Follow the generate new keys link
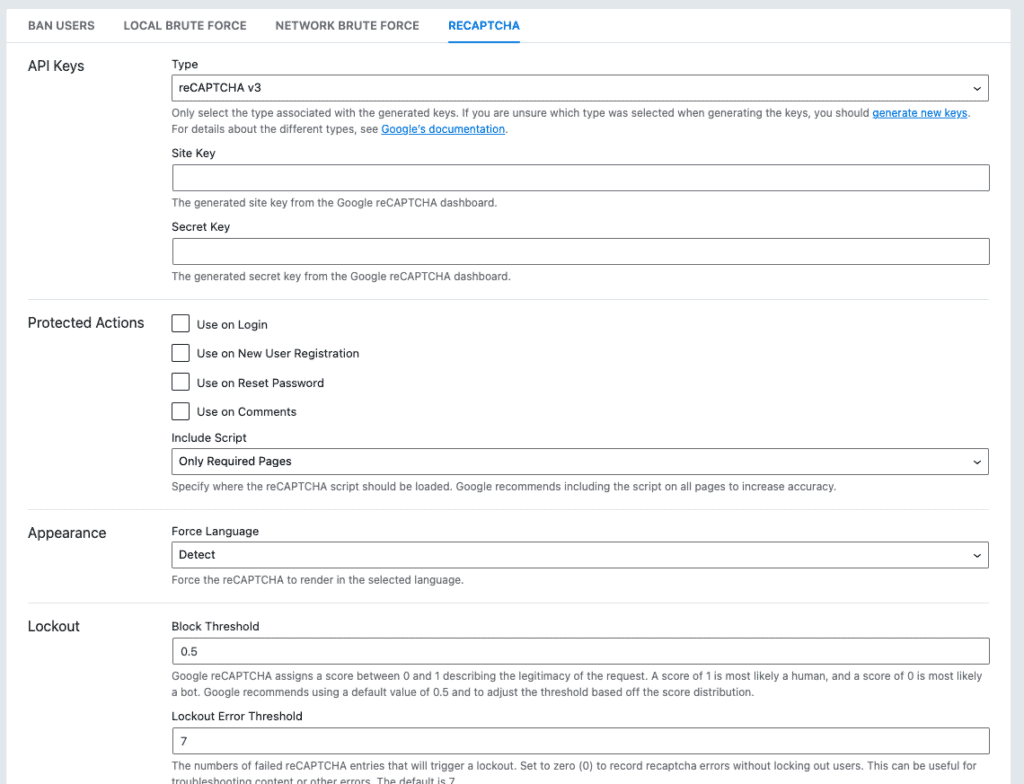The width and height of the screenshot is (1024, 784). 920,113
